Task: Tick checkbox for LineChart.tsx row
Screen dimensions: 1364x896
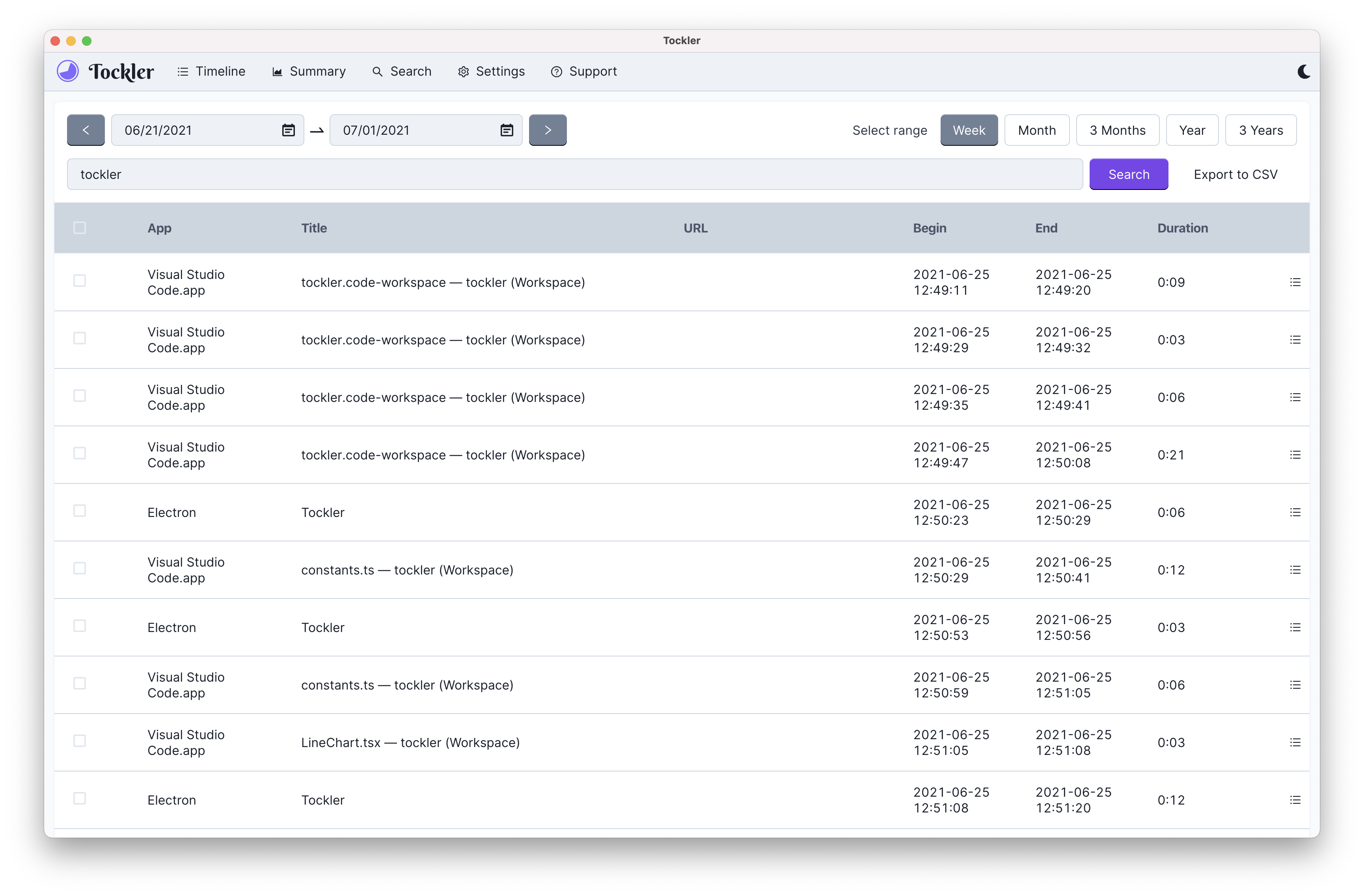Action: point(80,741)
